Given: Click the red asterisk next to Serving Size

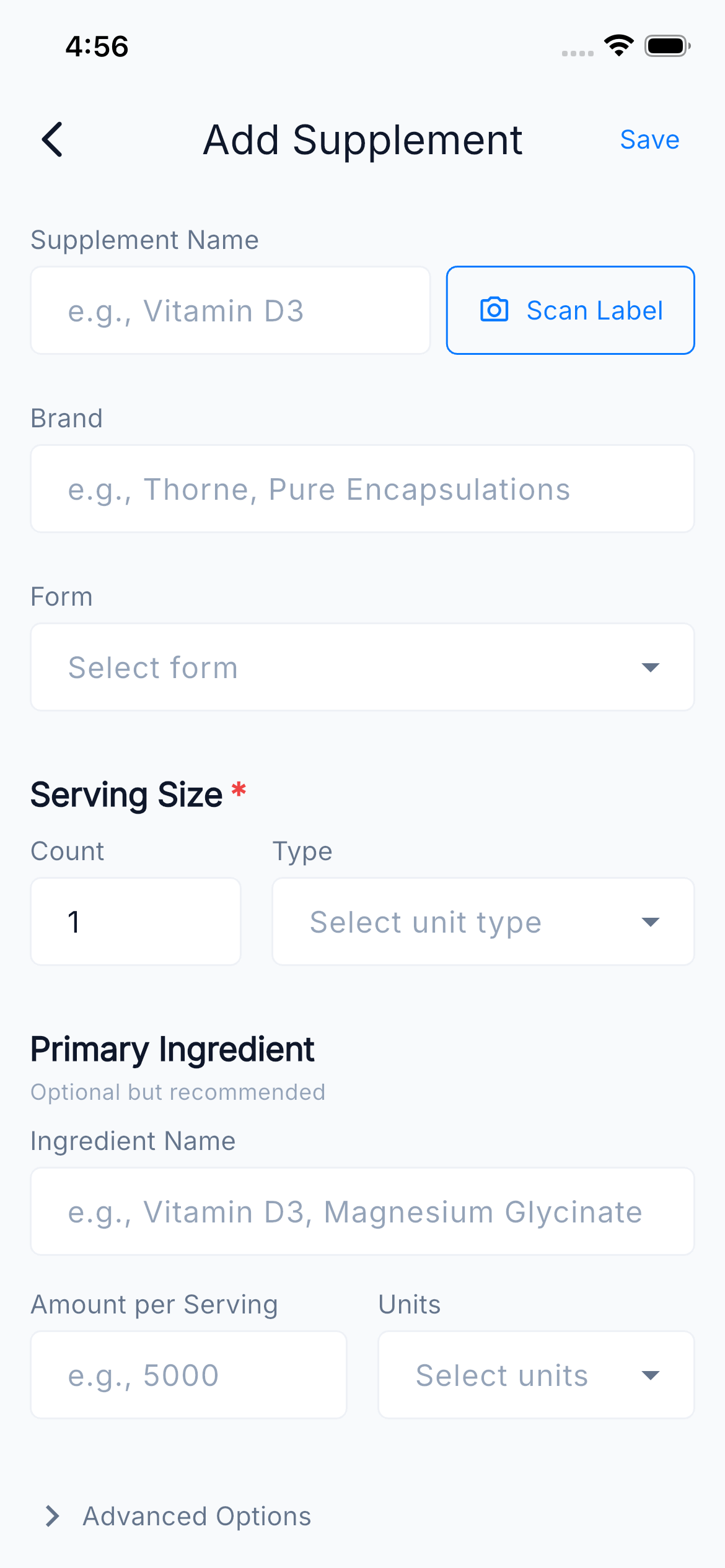Looking at the screenshot, I should (x=238, y=791).
